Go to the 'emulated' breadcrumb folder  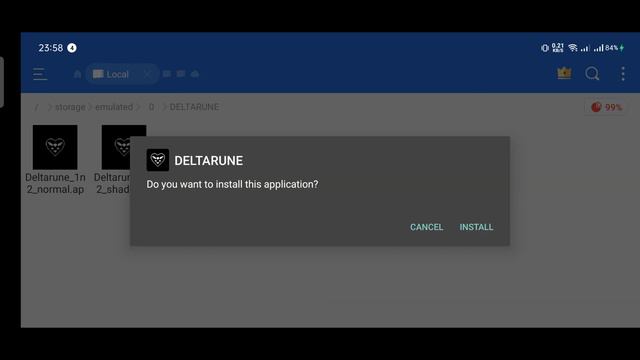click(114, 107)
